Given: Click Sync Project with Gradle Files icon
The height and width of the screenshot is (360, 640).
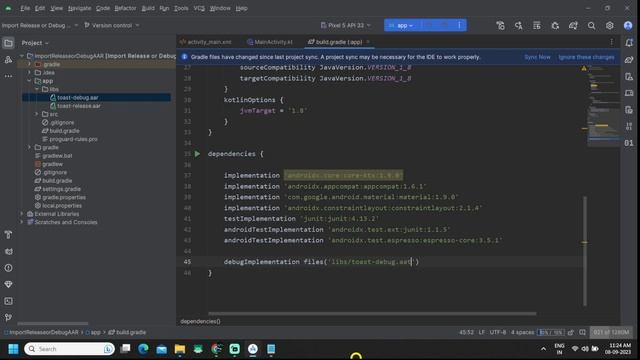Looking at the screenshot, I should (573, 25).
